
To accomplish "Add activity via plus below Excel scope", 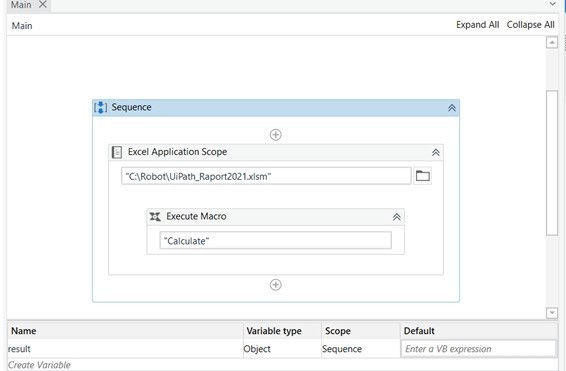I will (276, 285).
